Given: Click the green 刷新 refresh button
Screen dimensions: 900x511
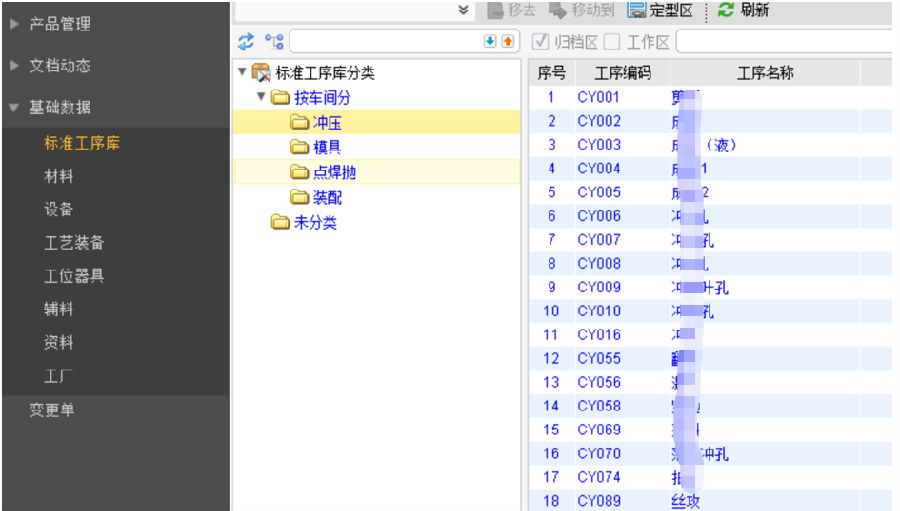Looking at the screenshot, I should click(x=743, y=10).
